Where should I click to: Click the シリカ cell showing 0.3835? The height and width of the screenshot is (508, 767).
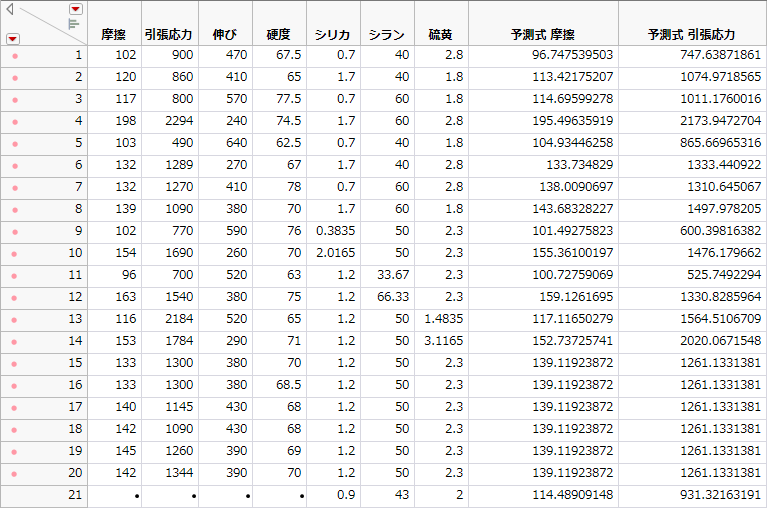pos(336,231)
